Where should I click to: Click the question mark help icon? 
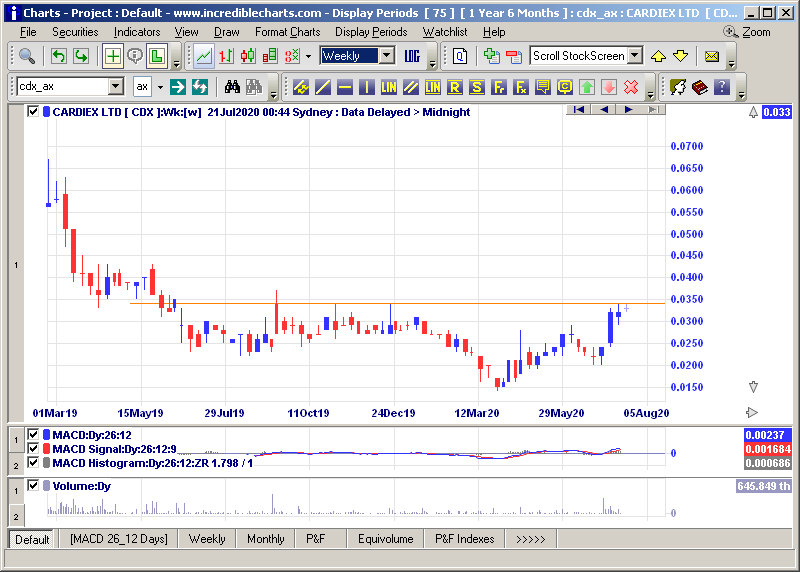[x=721, y=87]
